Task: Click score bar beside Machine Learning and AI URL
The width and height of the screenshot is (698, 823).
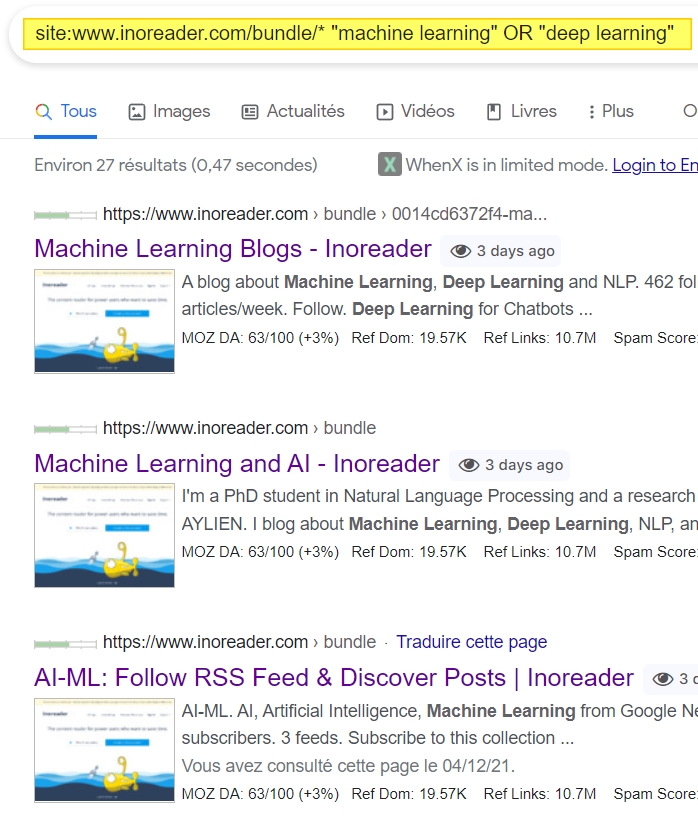Action: (x=66, y=429)
